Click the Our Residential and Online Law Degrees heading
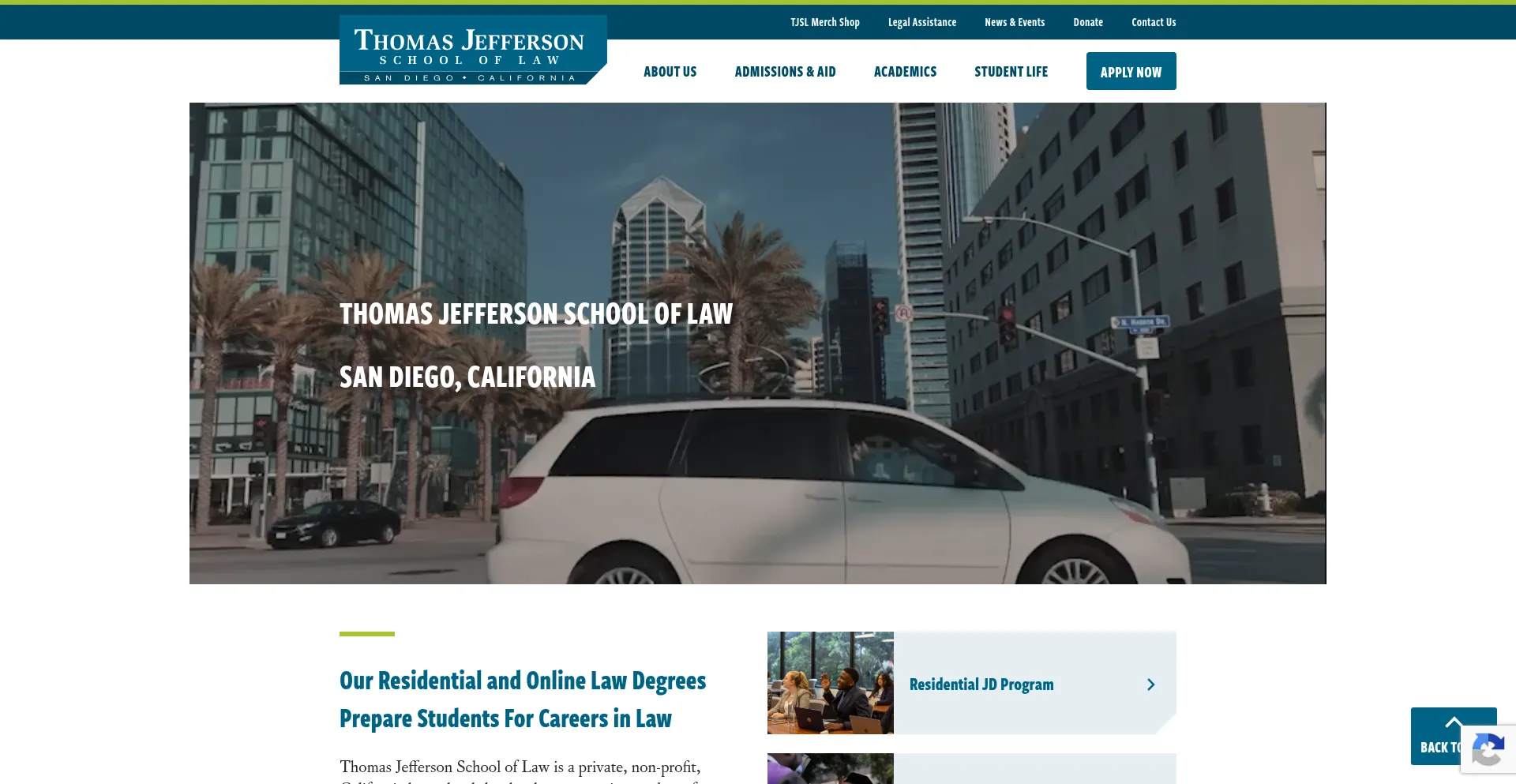This screenshot has width=1516, height=784. 523,700
